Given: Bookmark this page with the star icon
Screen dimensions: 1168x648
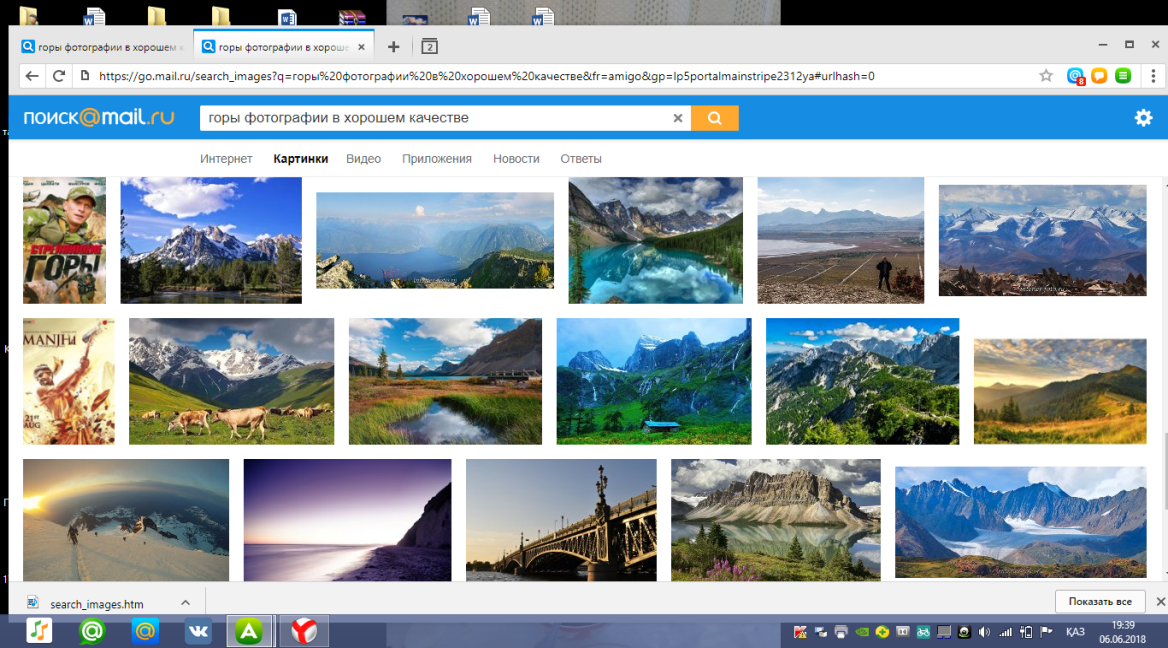Looking at the screenshot, I should pyautogui.click(x=1046, y=76).
